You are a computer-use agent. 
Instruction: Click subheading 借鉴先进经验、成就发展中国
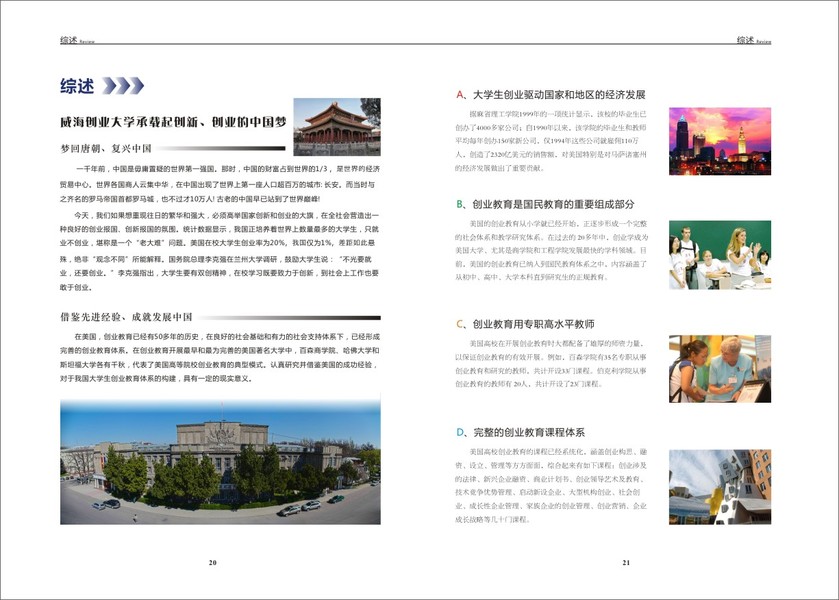126,317
